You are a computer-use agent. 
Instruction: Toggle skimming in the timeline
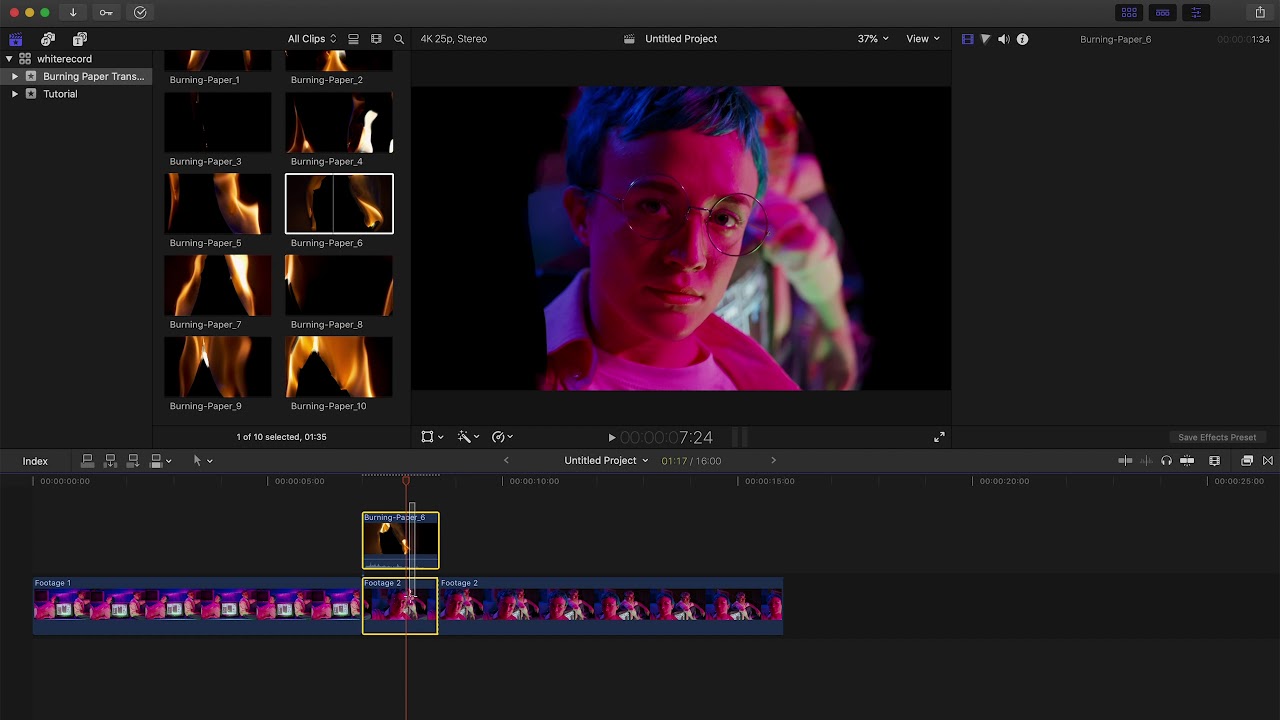point(1125,461)
